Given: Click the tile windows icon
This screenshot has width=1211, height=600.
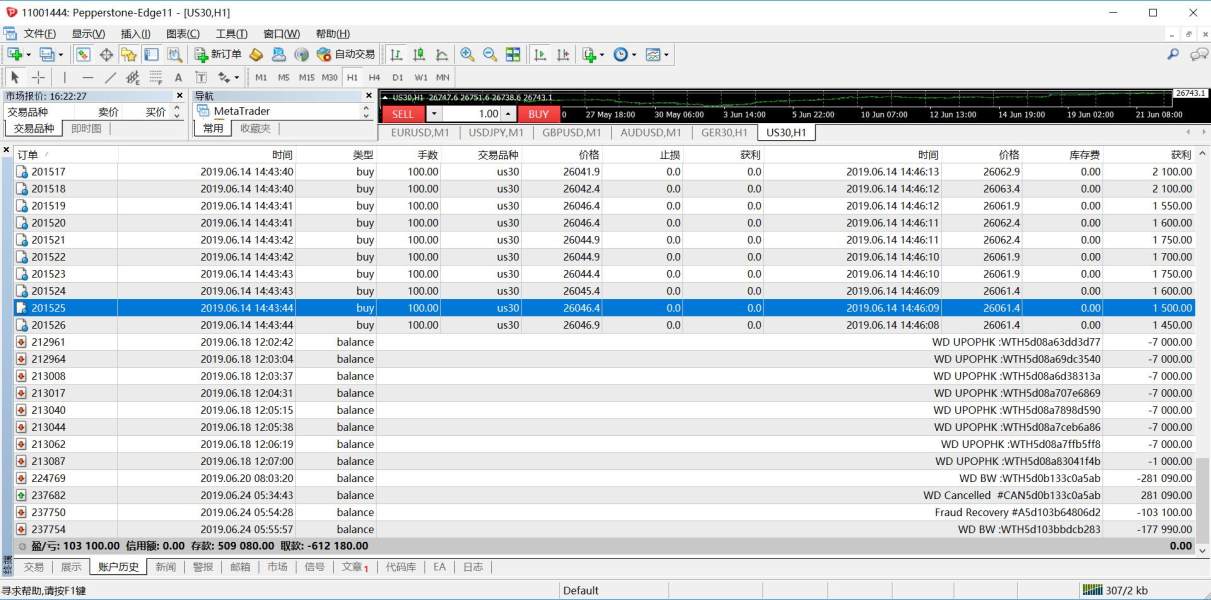Looking at the screenshot, I should coord(513,54).
